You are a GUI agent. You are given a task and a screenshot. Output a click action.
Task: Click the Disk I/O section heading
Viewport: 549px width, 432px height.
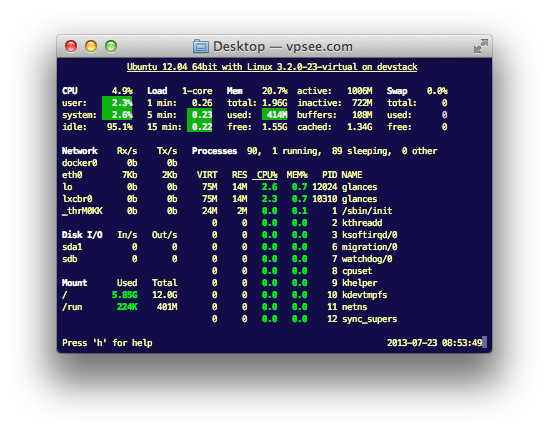click(x=82, y=235)
